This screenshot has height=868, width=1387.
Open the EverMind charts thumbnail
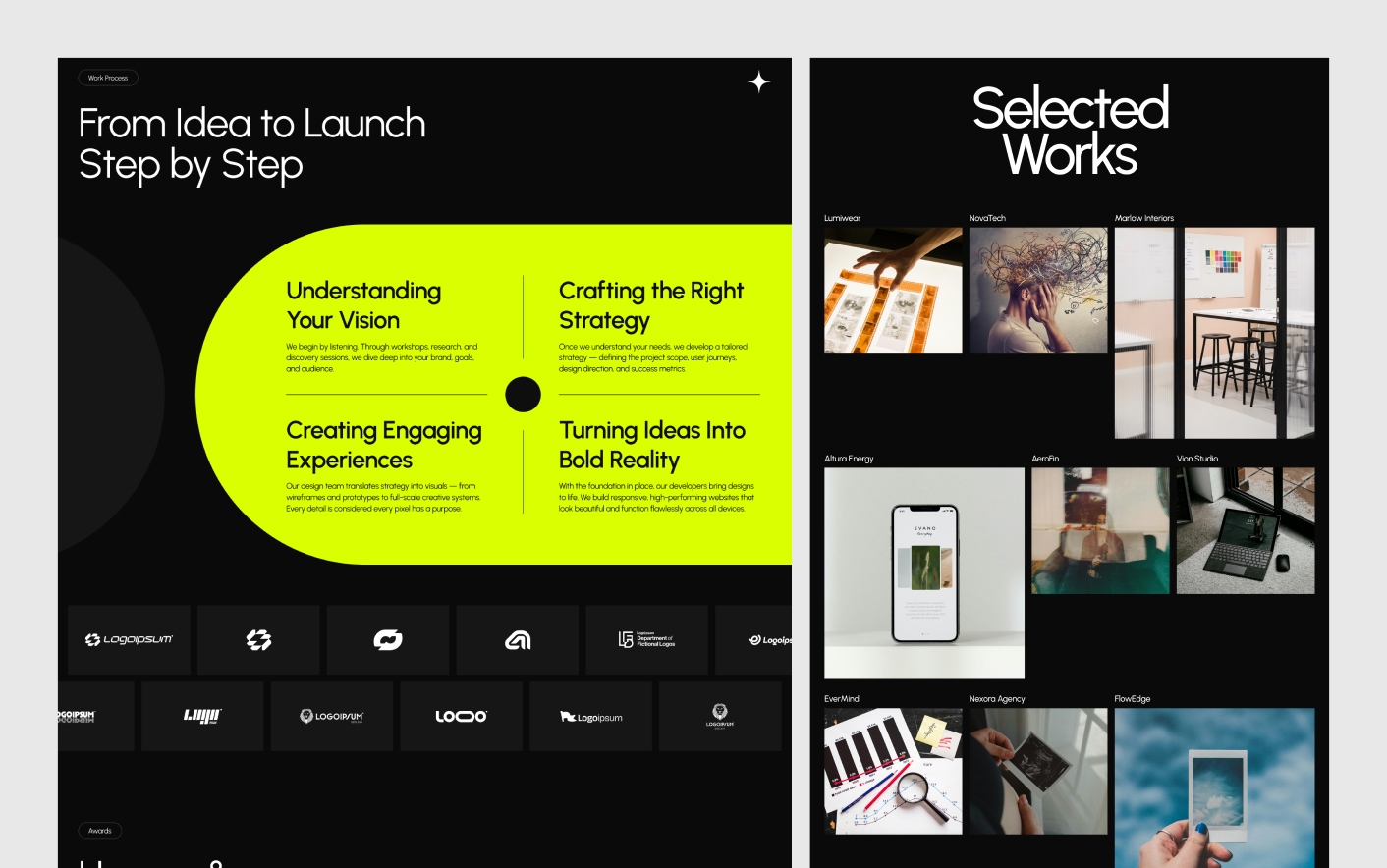tap(893, 771)
